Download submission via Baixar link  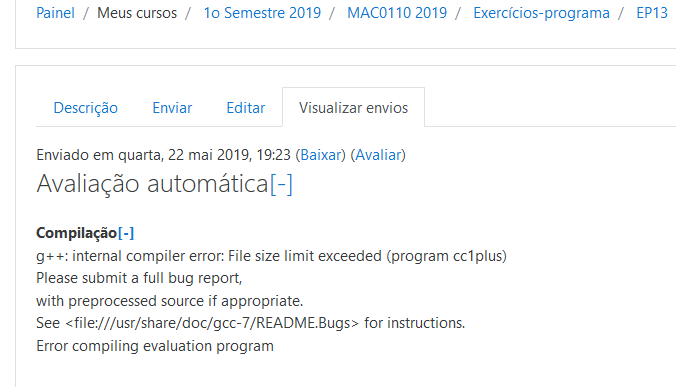click(320, 155)
